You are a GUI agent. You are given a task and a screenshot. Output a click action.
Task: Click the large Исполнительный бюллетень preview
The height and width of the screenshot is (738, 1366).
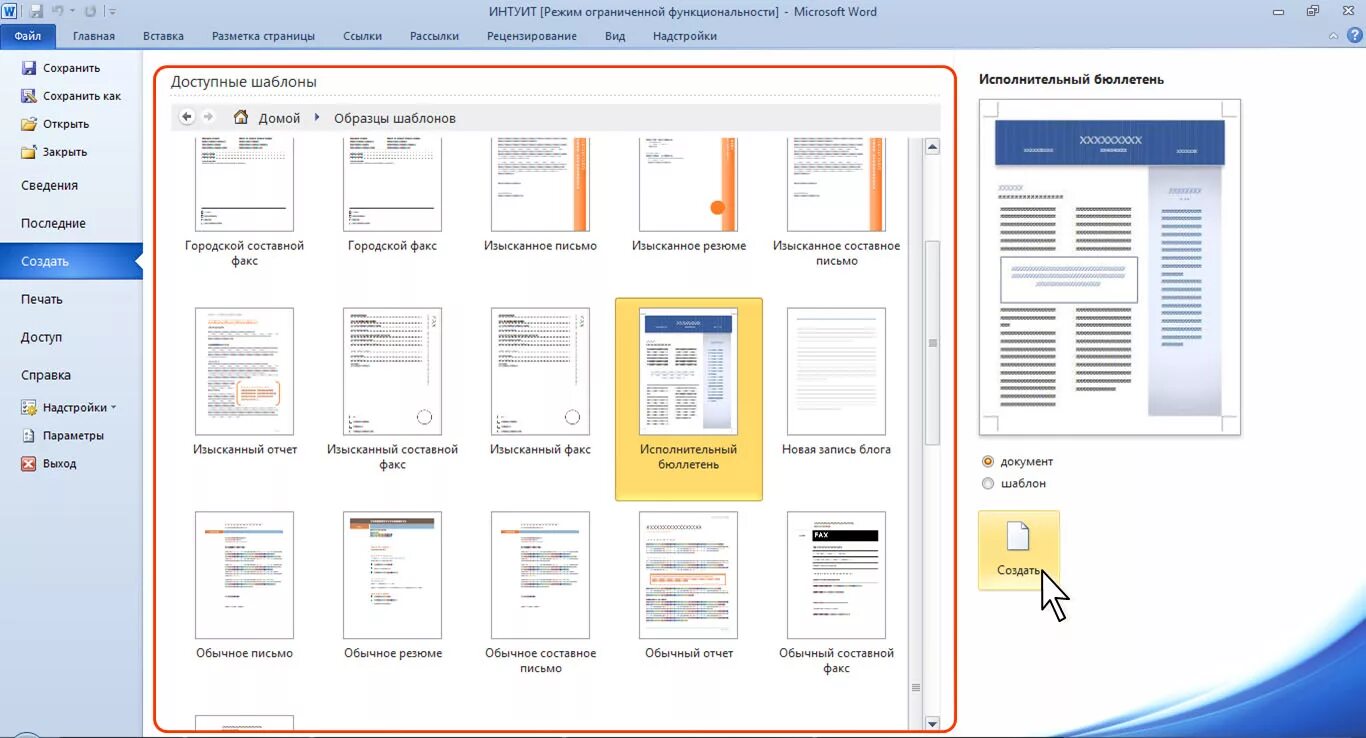click(1109, 267)
